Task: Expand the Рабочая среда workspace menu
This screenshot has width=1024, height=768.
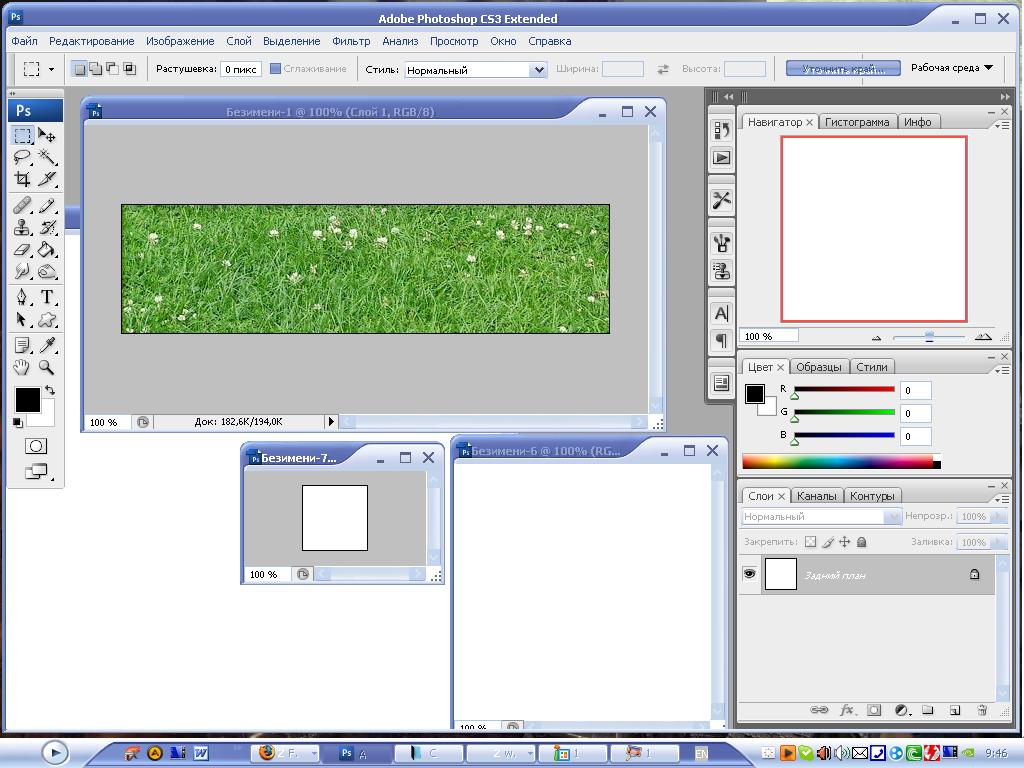Action: pyautogui.click(x=951, y=68)
